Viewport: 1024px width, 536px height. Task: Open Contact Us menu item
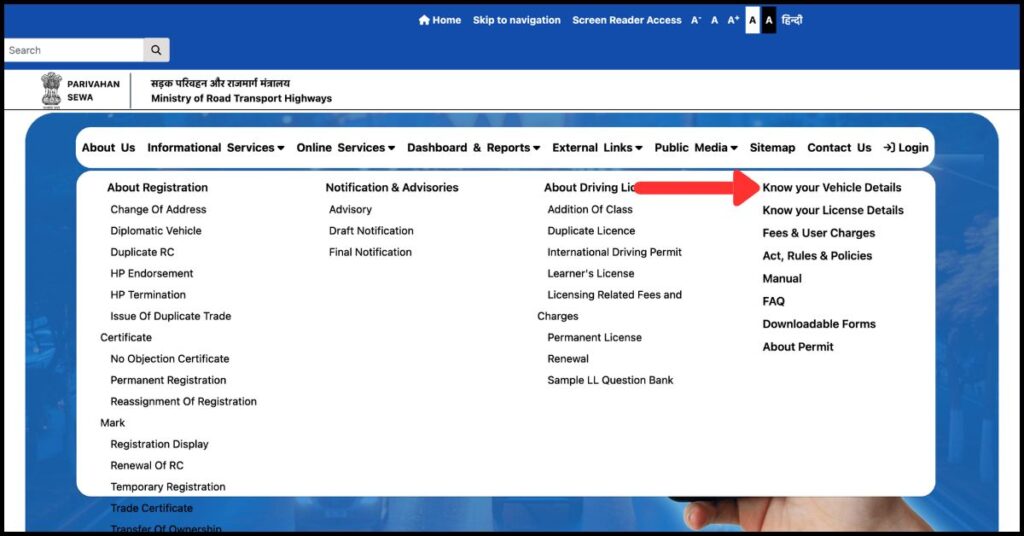tap(839, 148)
